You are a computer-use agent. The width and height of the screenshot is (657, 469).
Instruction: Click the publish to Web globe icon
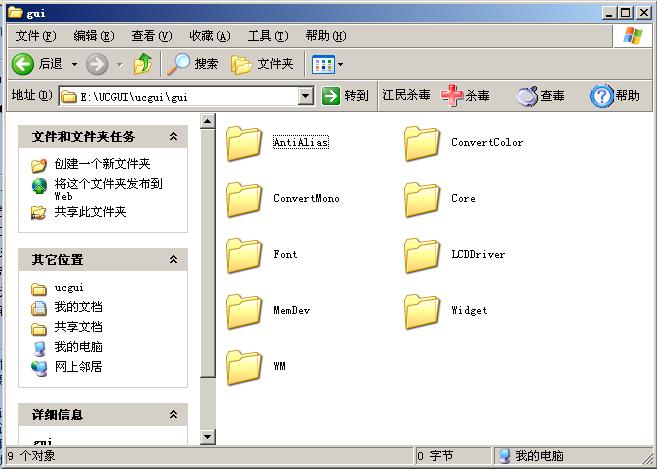39,186
